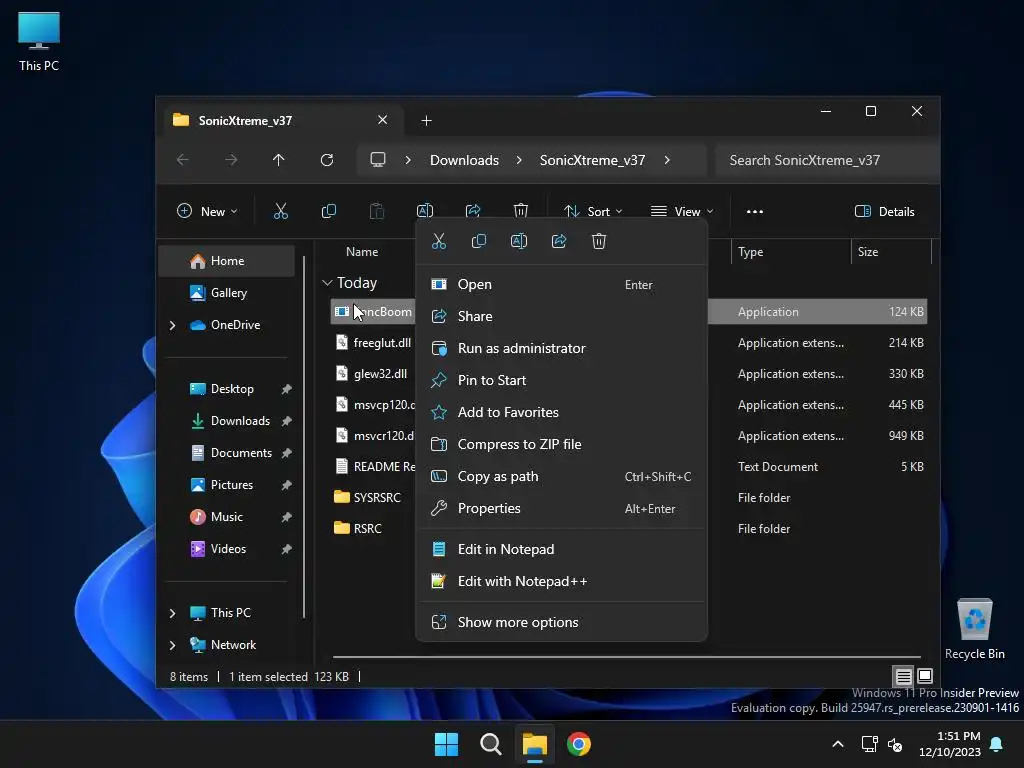Sort by Type column header
Viewport: 1024px width, 768px height.
point(791,252)
